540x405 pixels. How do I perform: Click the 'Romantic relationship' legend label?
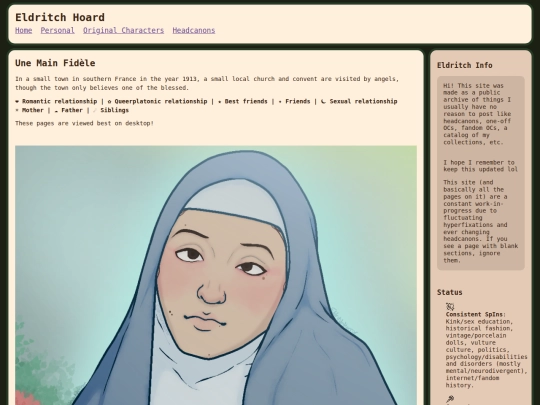(60, 102)
